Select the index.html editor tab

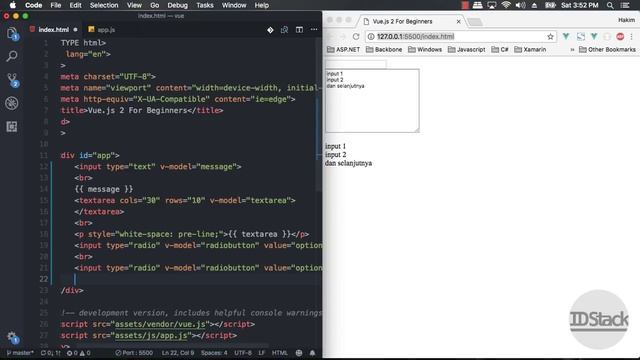tap(53, 30)
